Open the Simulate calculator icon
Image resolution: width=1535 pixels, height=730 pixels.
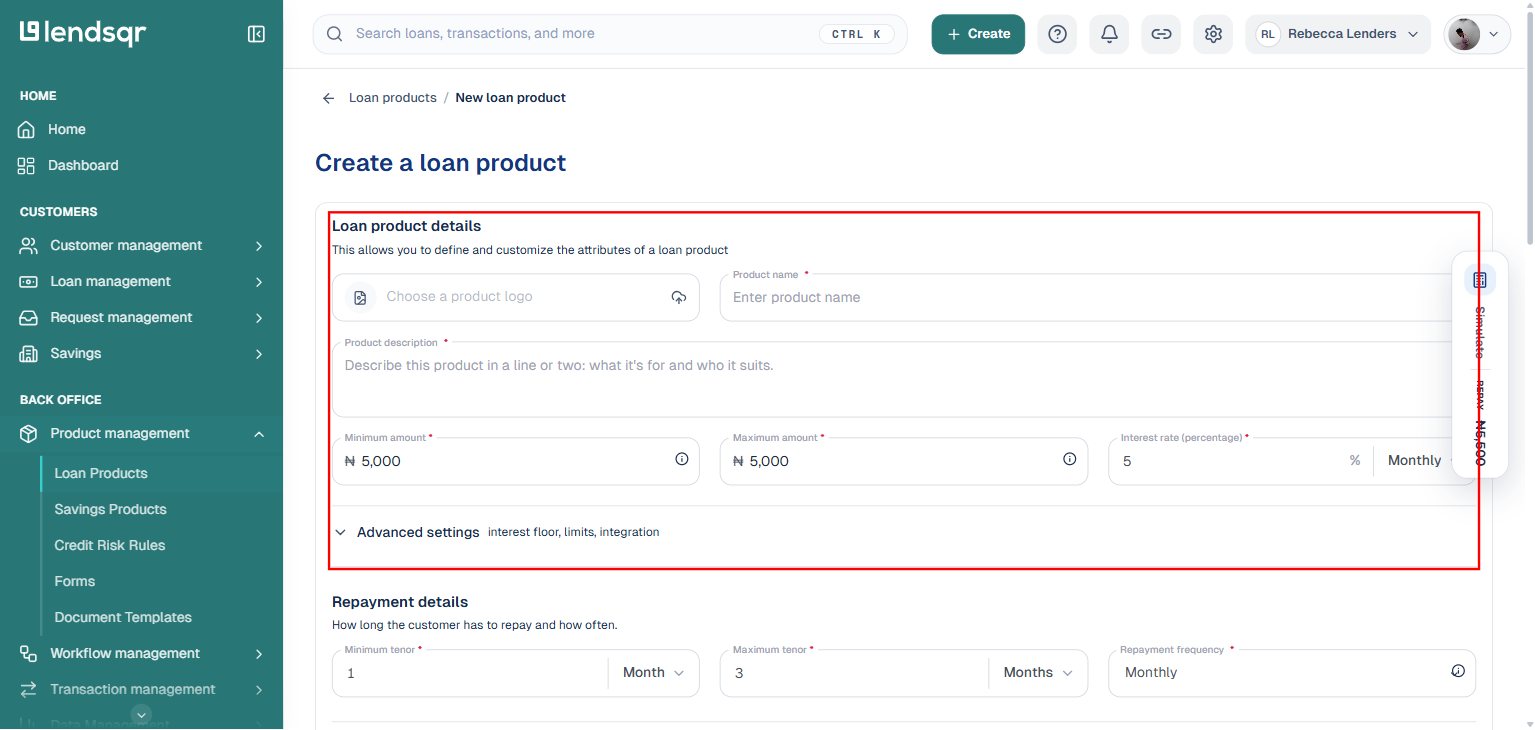click(1480, 280)
